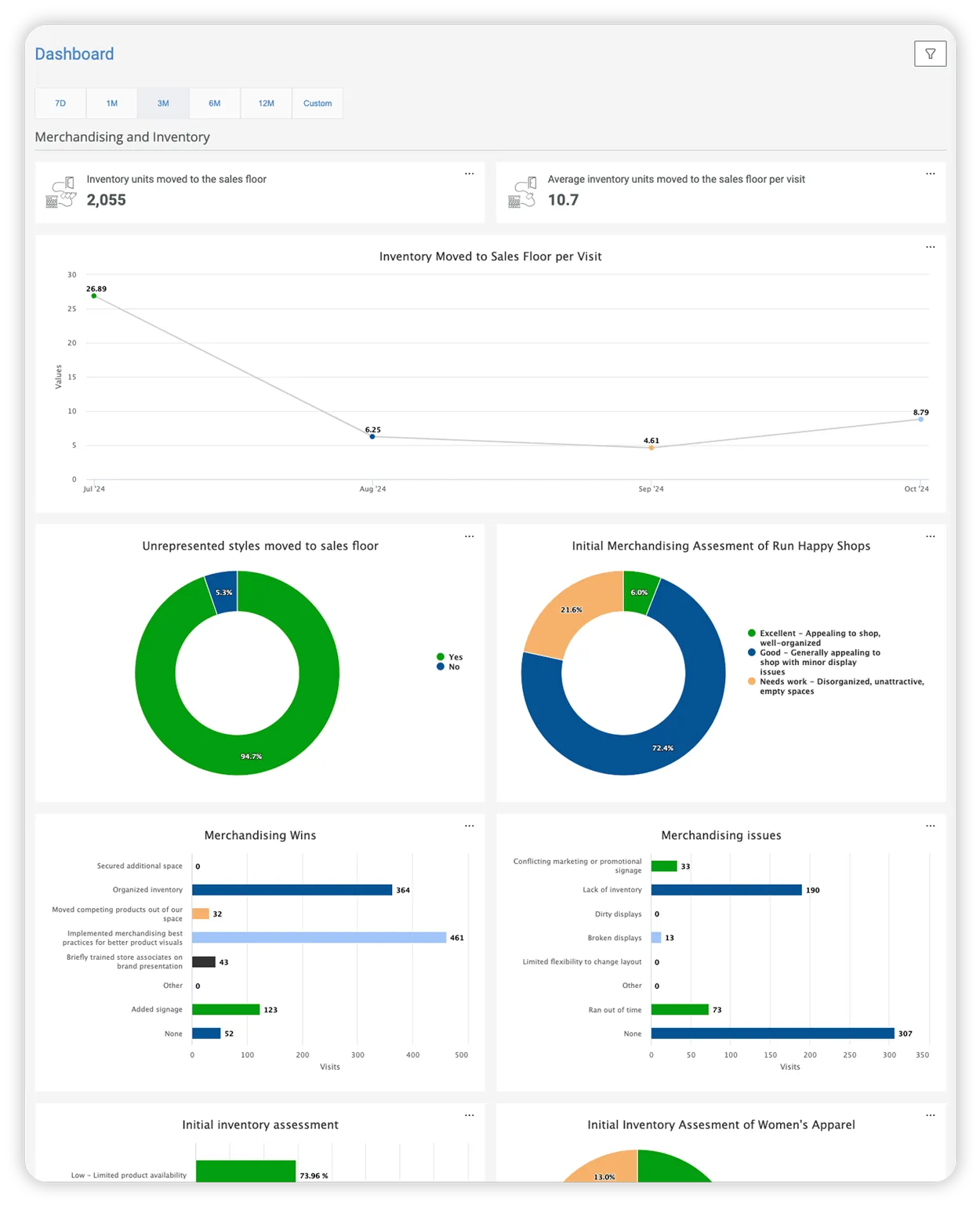Click the Briefly trained store associates bar 43
The image size is (980, 1206).
pyautogui.click(x=204, y=961)
